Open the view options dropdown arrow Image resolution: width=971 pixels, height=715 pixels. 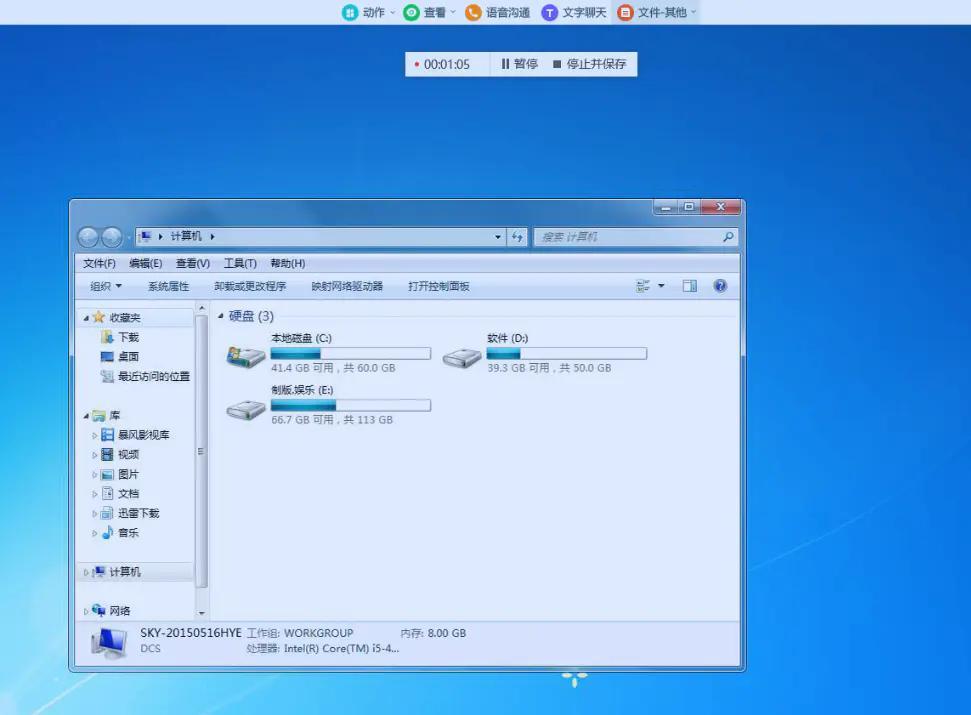(661, 286)
